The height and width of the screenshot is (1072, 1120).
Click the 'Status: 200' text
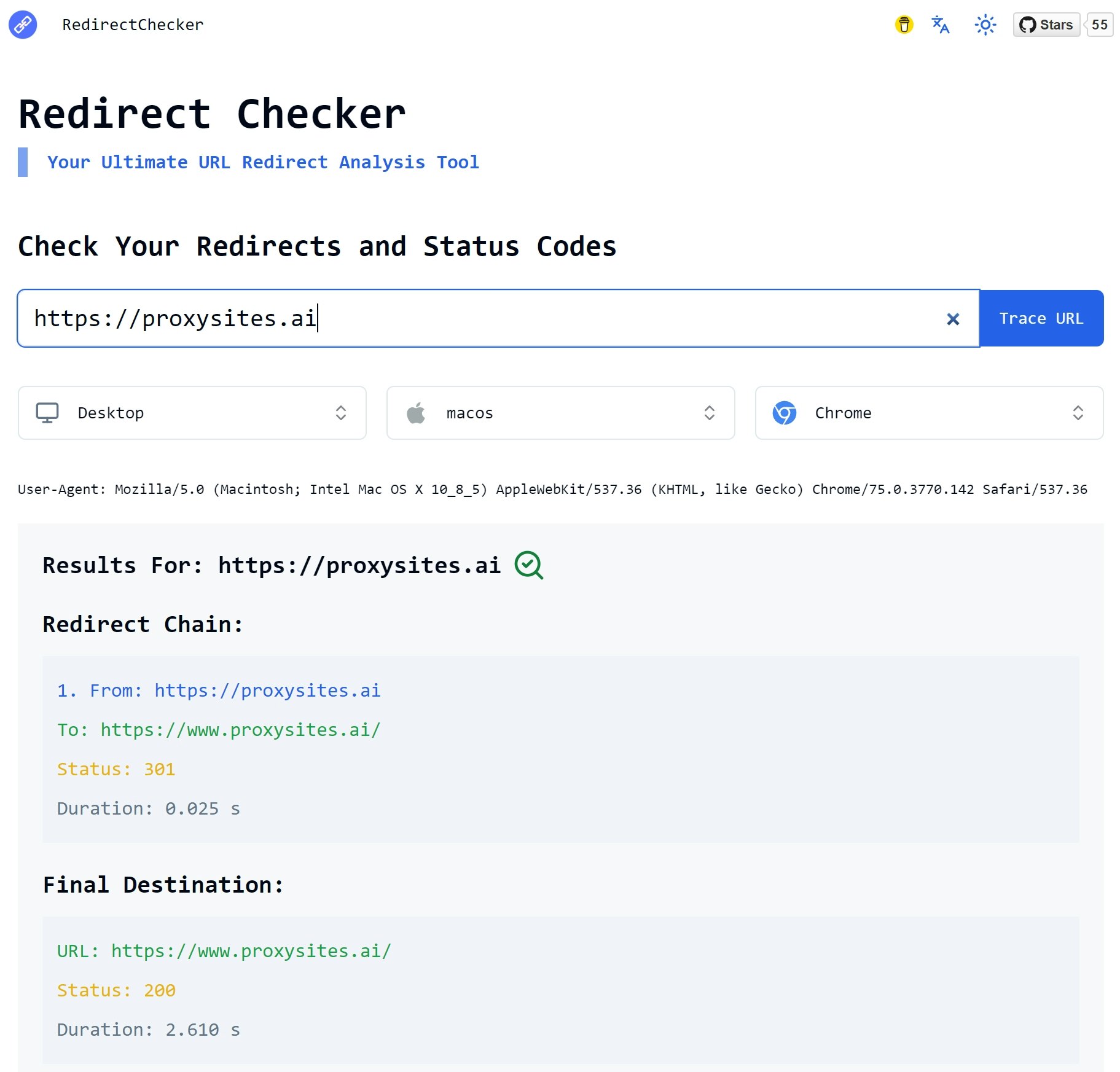(116, 990)
